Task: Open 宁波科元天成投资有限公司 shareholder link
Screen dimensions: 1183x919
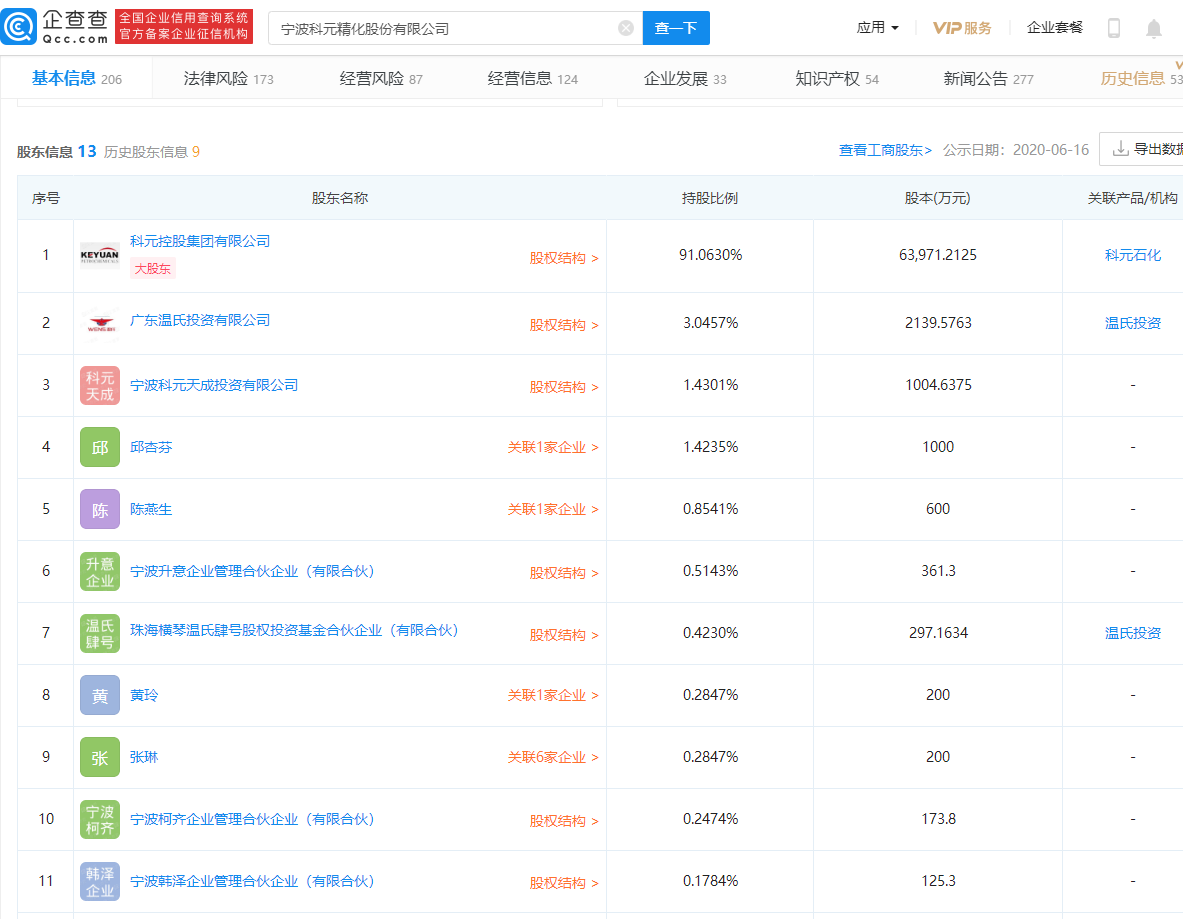Action: point(214,385)
